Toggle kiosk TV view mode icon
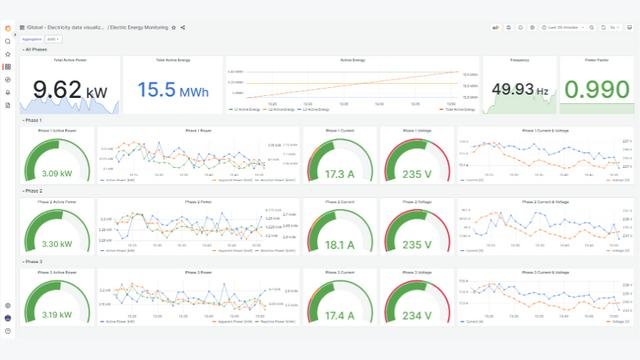 [629, 27]
